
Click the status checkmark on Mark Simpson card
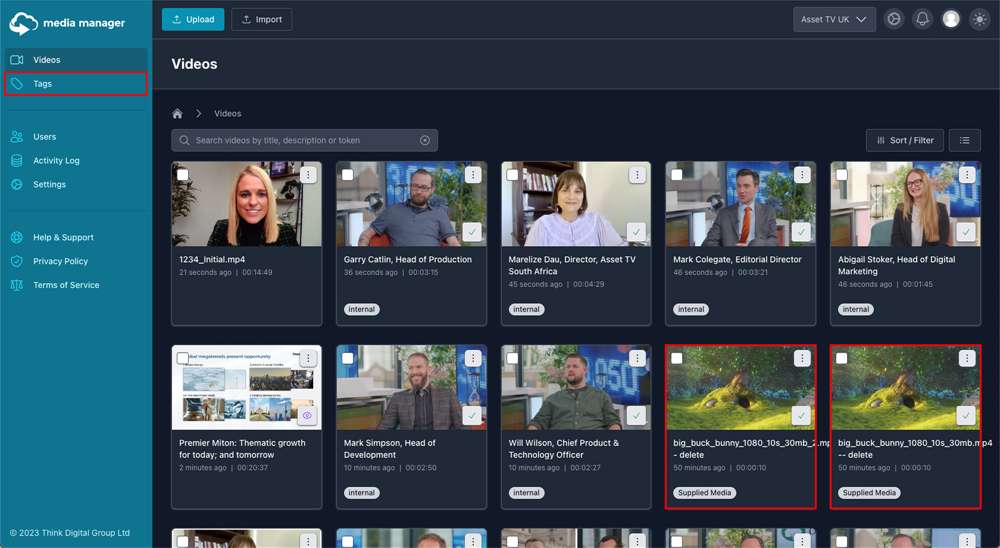[472, 415]
